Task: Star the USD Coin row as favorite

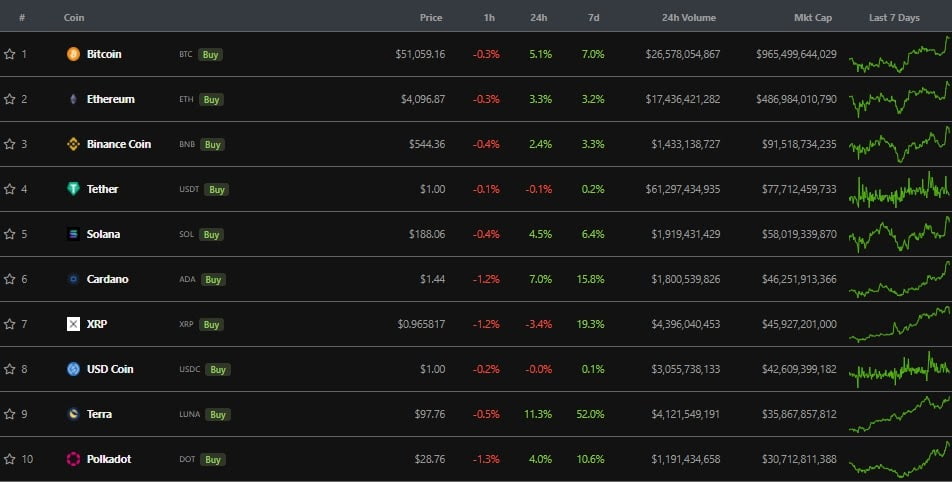Action: tap(9, 369)
